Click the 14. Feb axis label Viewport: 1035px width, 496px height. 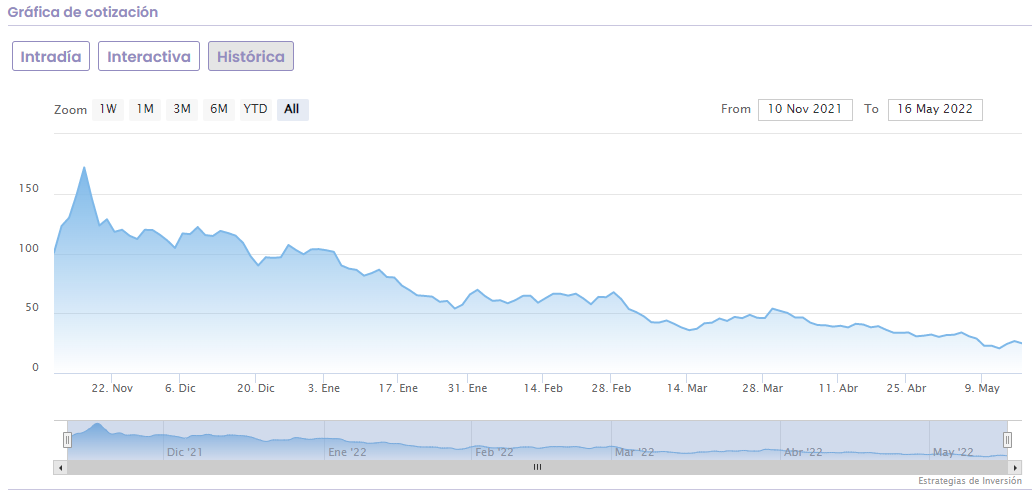click(x=543, y=389)
